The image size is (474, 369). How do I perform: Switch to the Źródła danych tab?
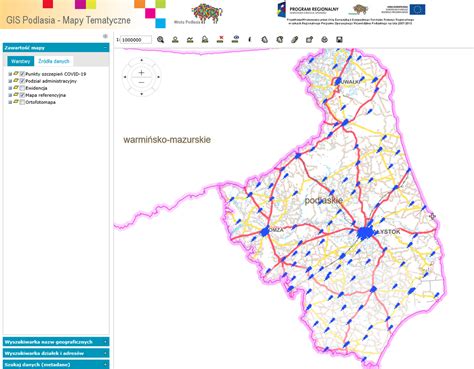[54, 61]
